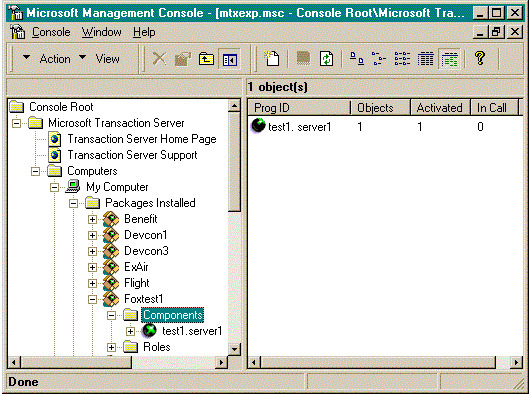The height and width of the screenshot is (394, 530).
Task: Click tree pane vertical scrollbar up arrow
Action: click(234, 105)
